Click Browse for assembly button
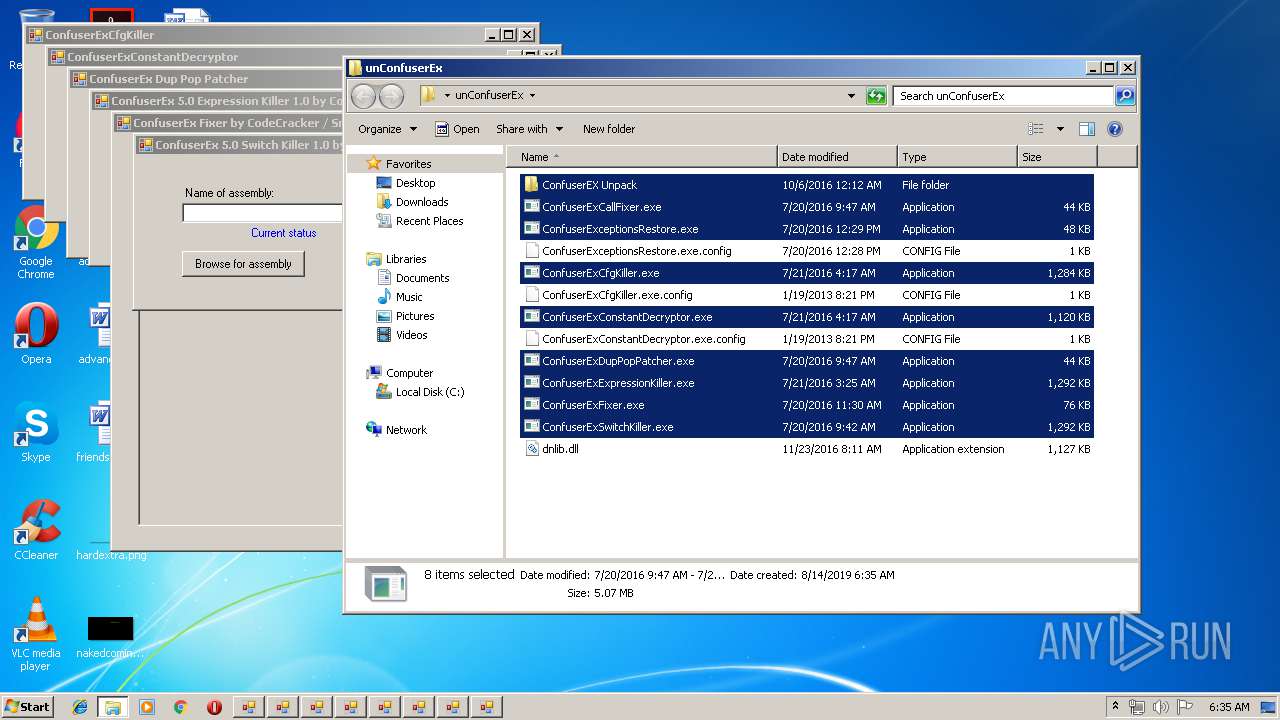This screenshot has height=720, width=1280. click(243, 264)
